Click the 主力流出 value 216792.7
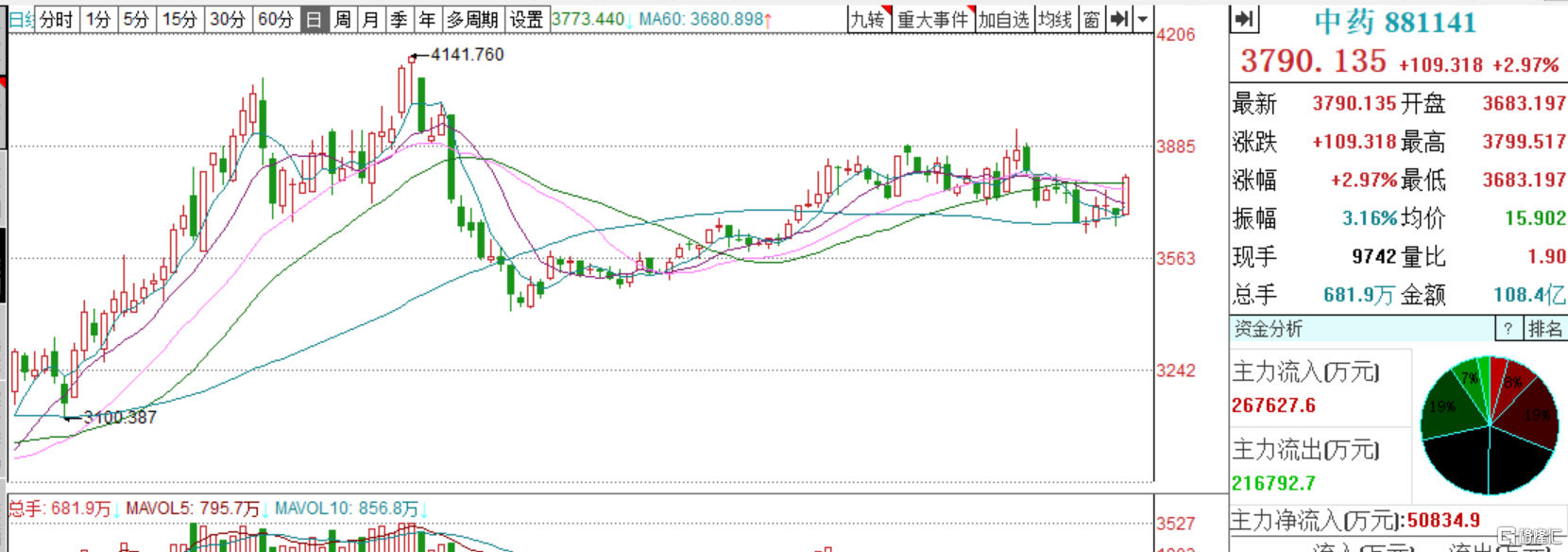 point(1273,483)
